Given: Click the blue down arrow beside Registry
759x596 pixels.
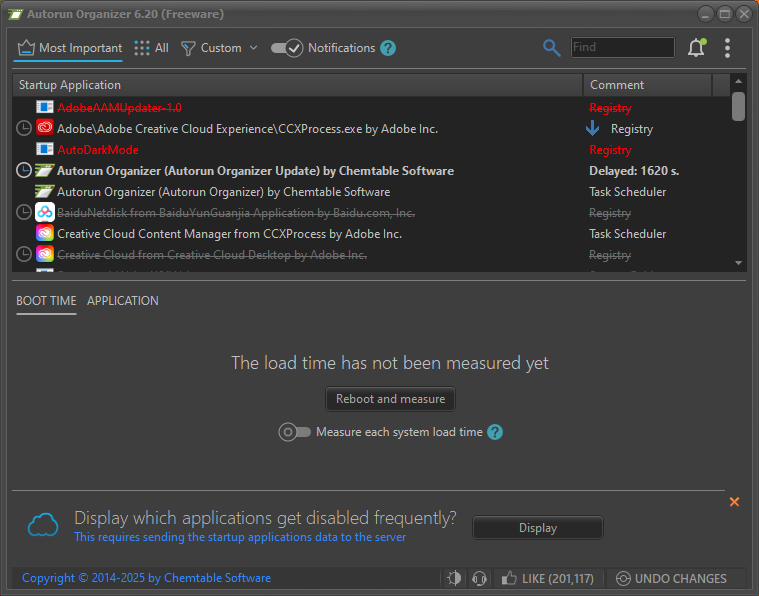Looking at the screenshot, I should 592,128.
